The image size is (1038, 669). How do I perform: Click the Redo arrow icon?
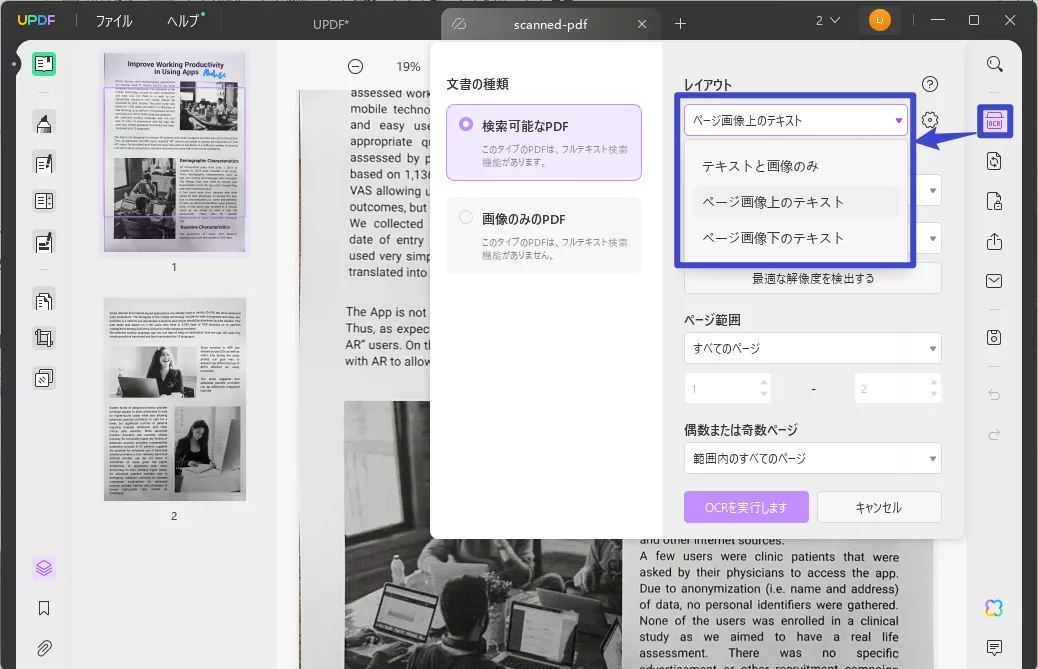pyautogui.click(x=994, y=435)
